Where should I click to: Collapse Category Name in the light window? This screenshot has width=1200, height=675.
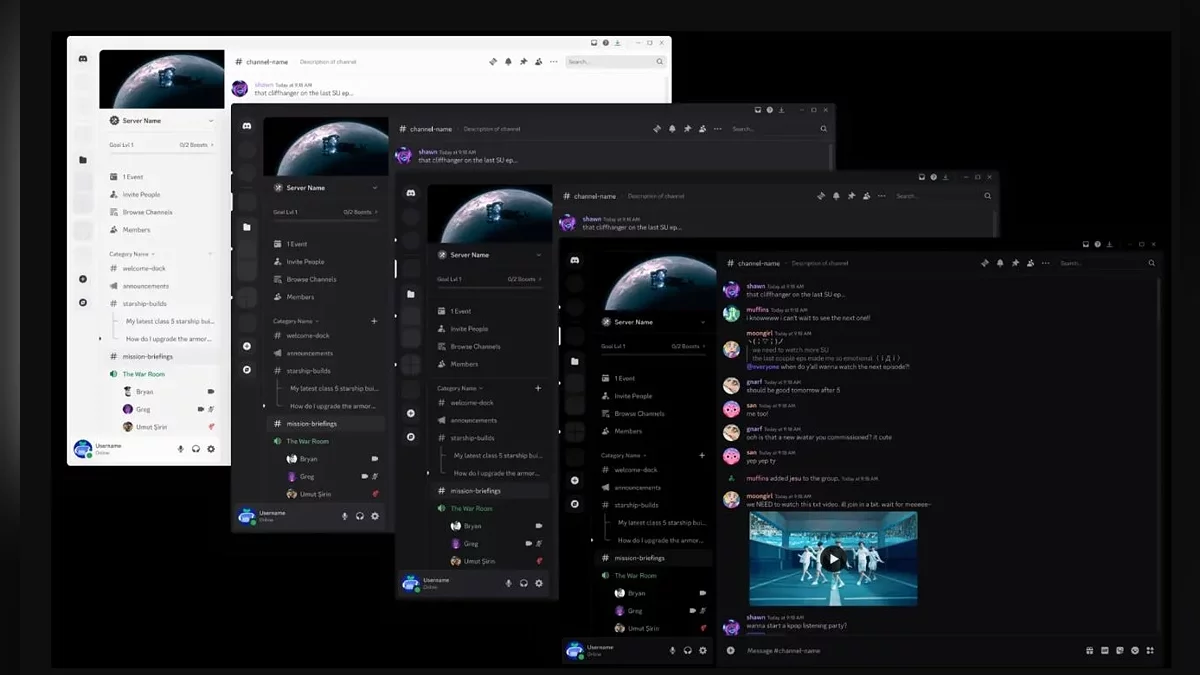133,254
